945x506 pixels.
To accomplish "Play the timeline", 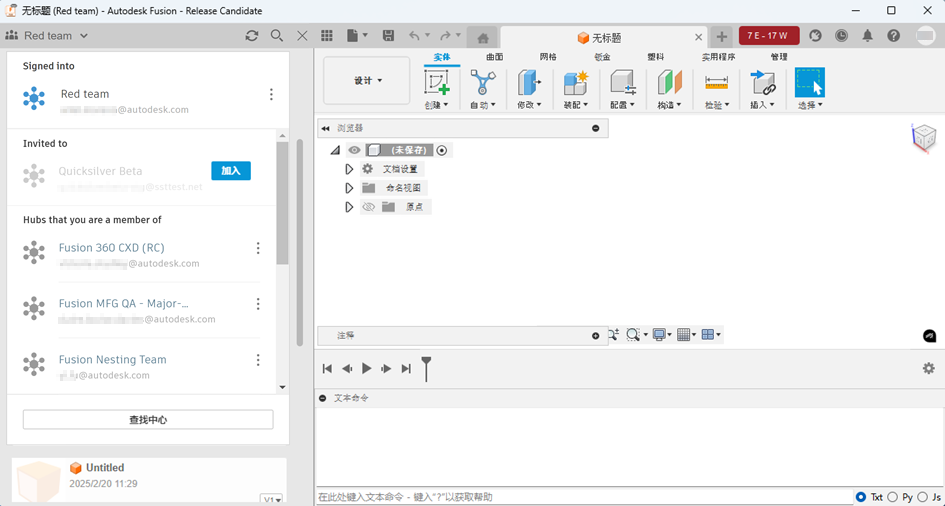I will [x=366, y=369].
